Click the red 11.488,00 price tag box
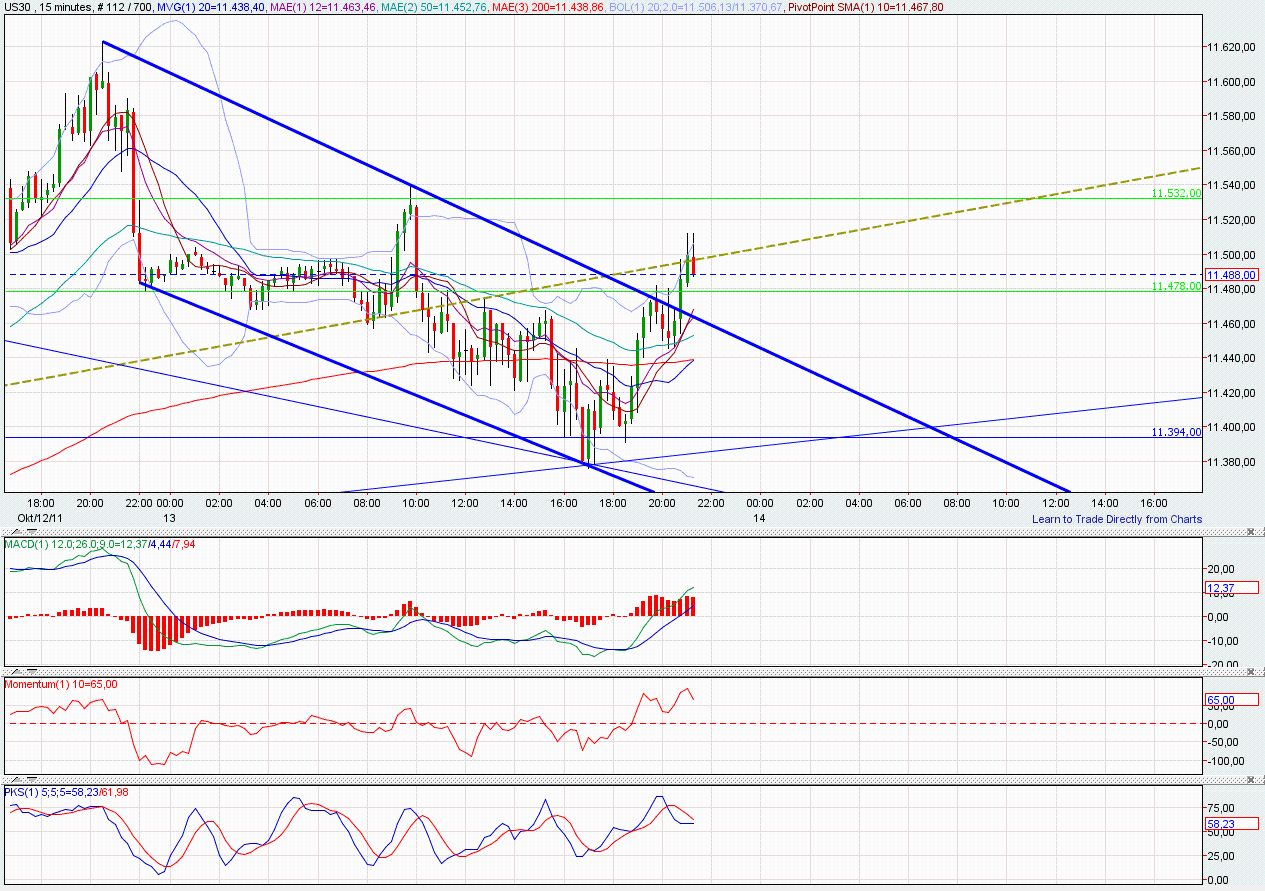The height and width of the screenshot is (891, 1265). click(1232, 275)
